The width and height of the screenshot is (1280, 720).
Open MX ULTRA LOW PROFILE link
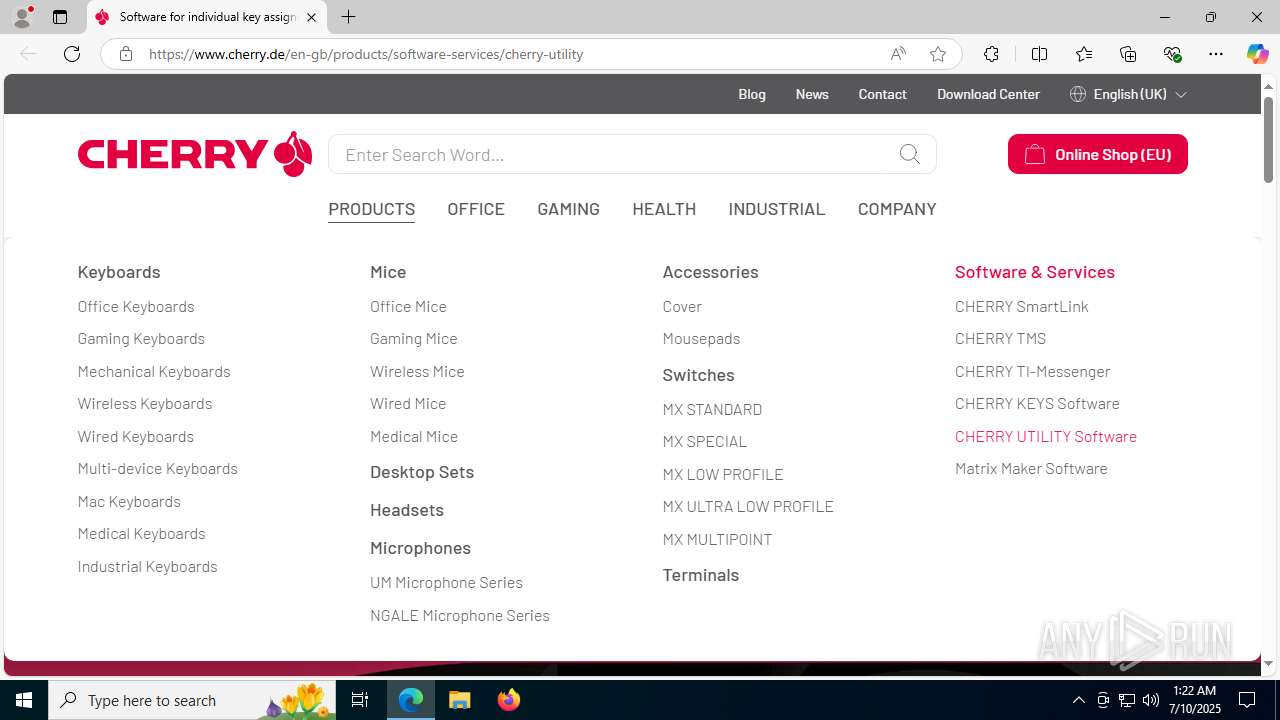tap(748, 506)
